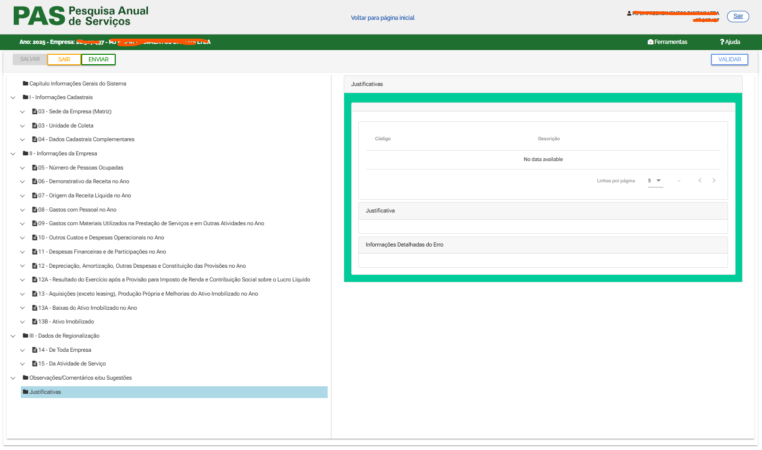762x450 pixels.
Task: Open 10 - Outros Custos e Despesas Operacionais
Action: tap(101, 238)
